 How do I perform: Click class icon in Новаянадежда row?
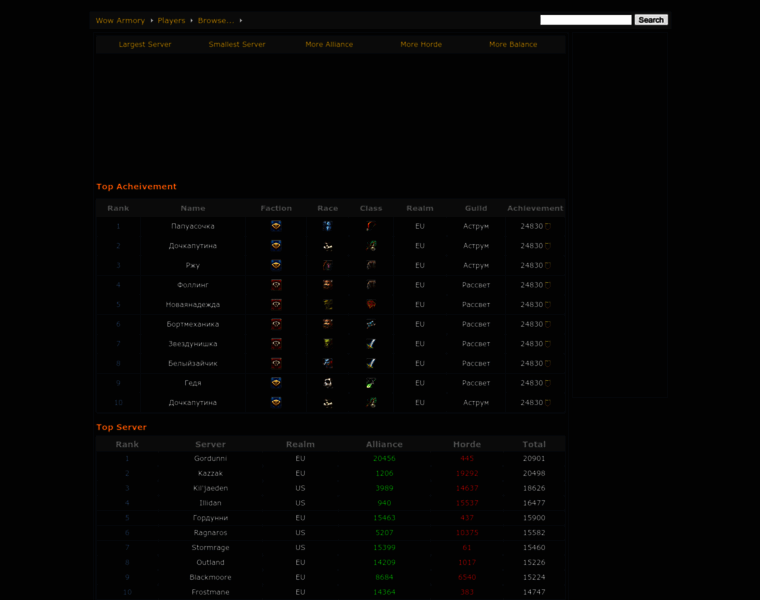(x=371, y=304)
